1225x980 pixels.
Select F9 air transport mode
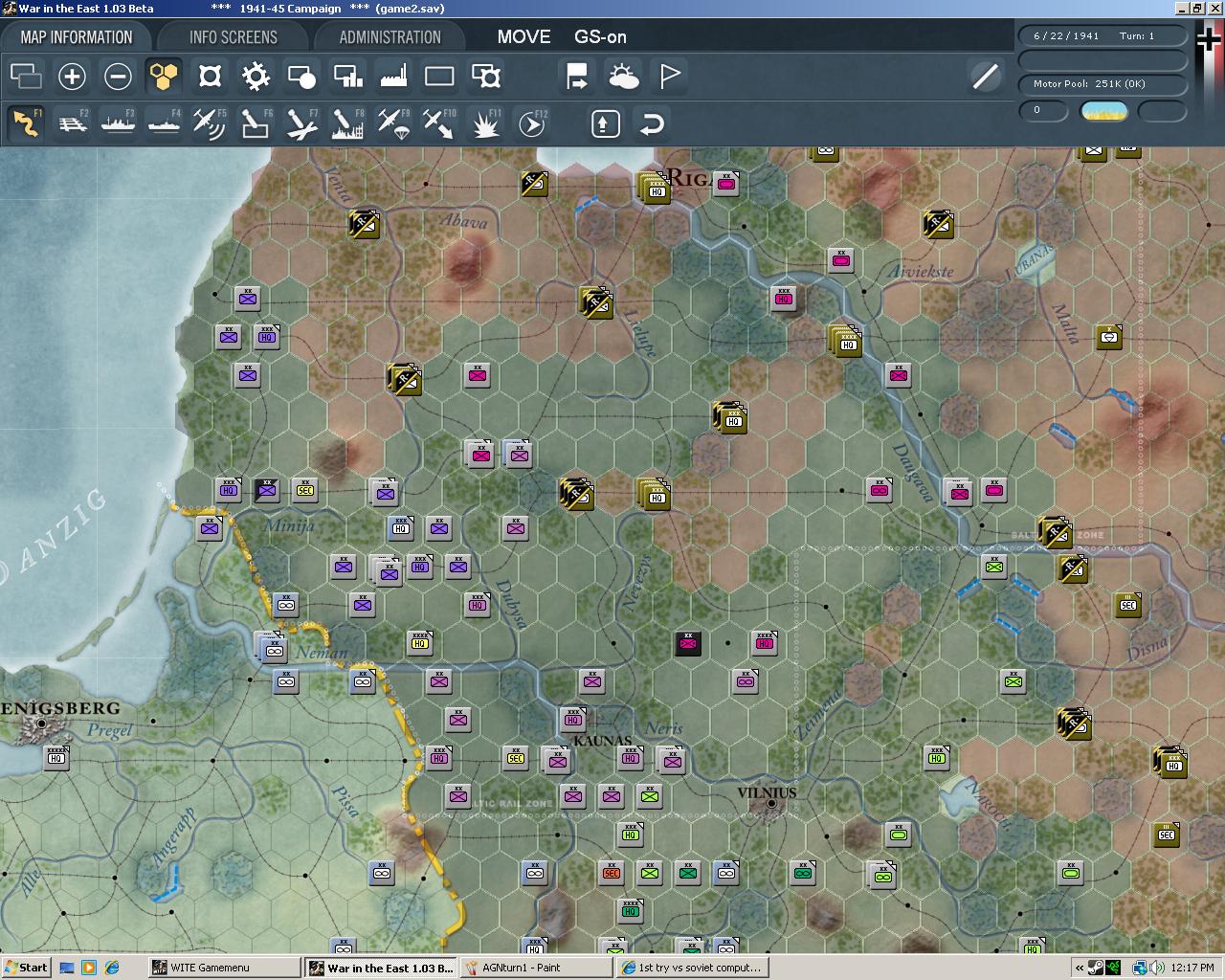[393, 123]
